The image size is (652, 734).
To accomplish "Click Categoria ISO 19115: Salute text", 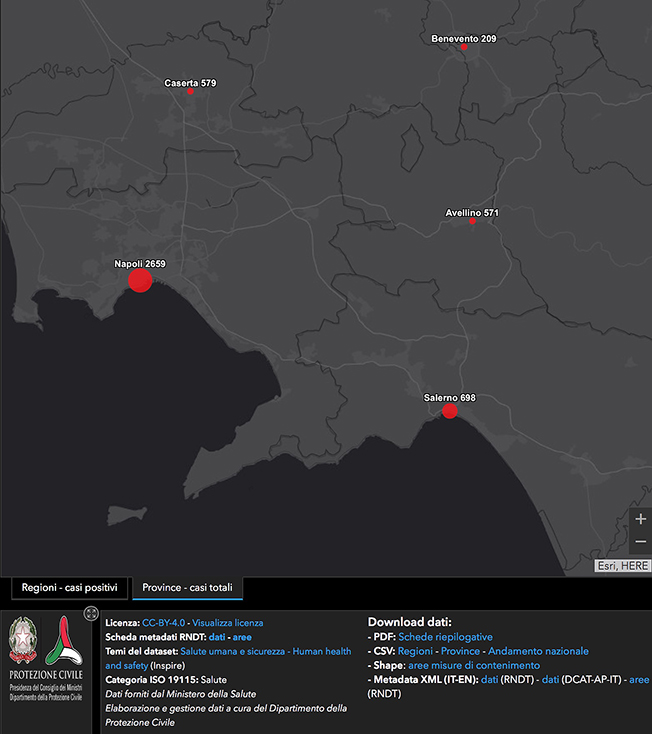I will (x=166, y=680).
